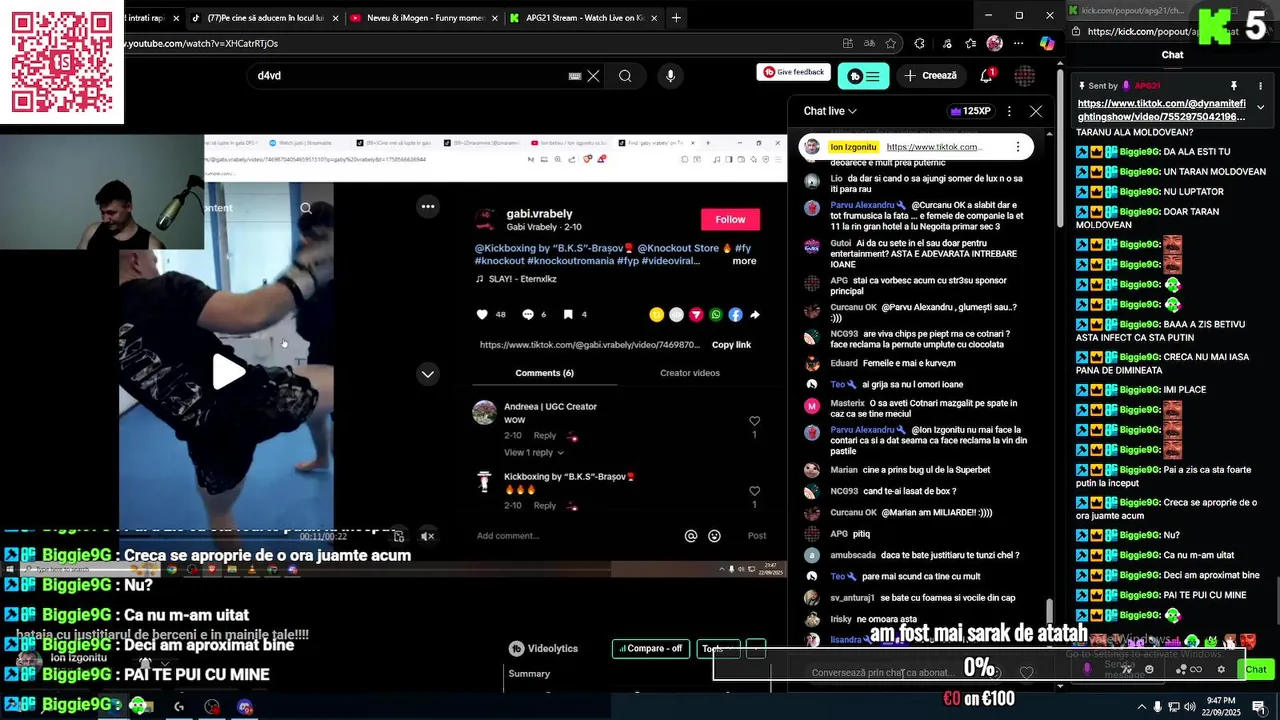Like the TikTok video heart icon
1280x720 pixels.
point(482,314)
